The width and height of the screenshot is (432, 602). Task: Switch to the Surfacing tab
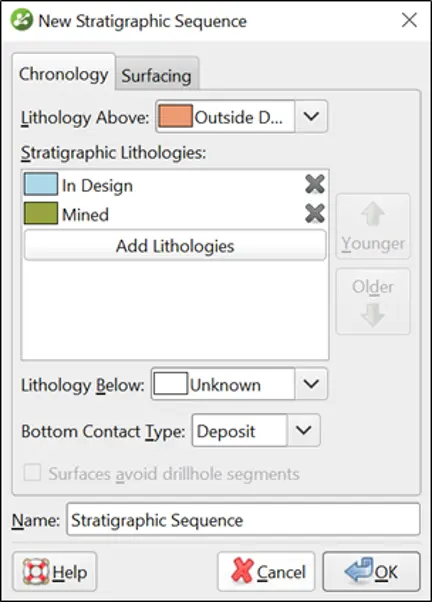click(157, 75)
